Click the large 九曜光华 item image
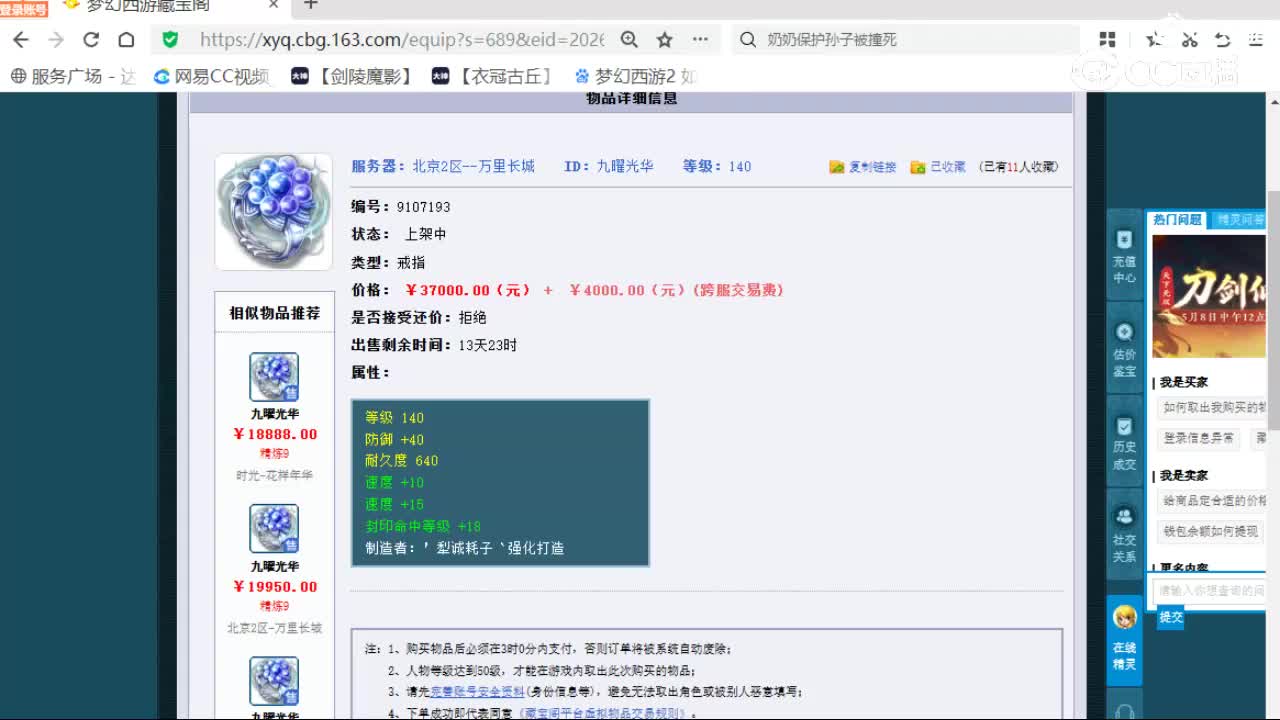This screenshot has height=720, width=1280. coord(274,211)
